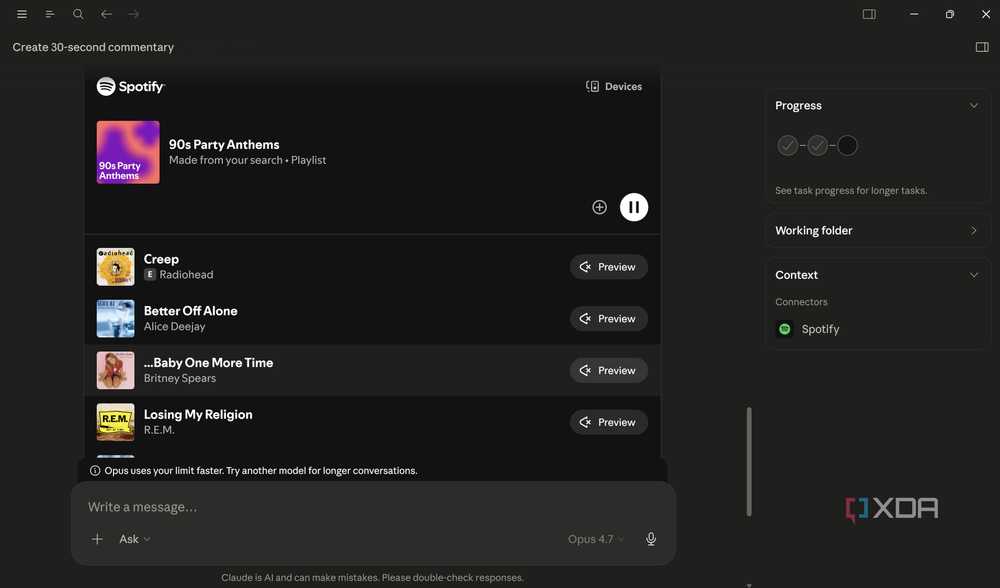Viewport: 1000px width, 588px height.
Task: Open search with the magnifier icon
Action: 78,14
